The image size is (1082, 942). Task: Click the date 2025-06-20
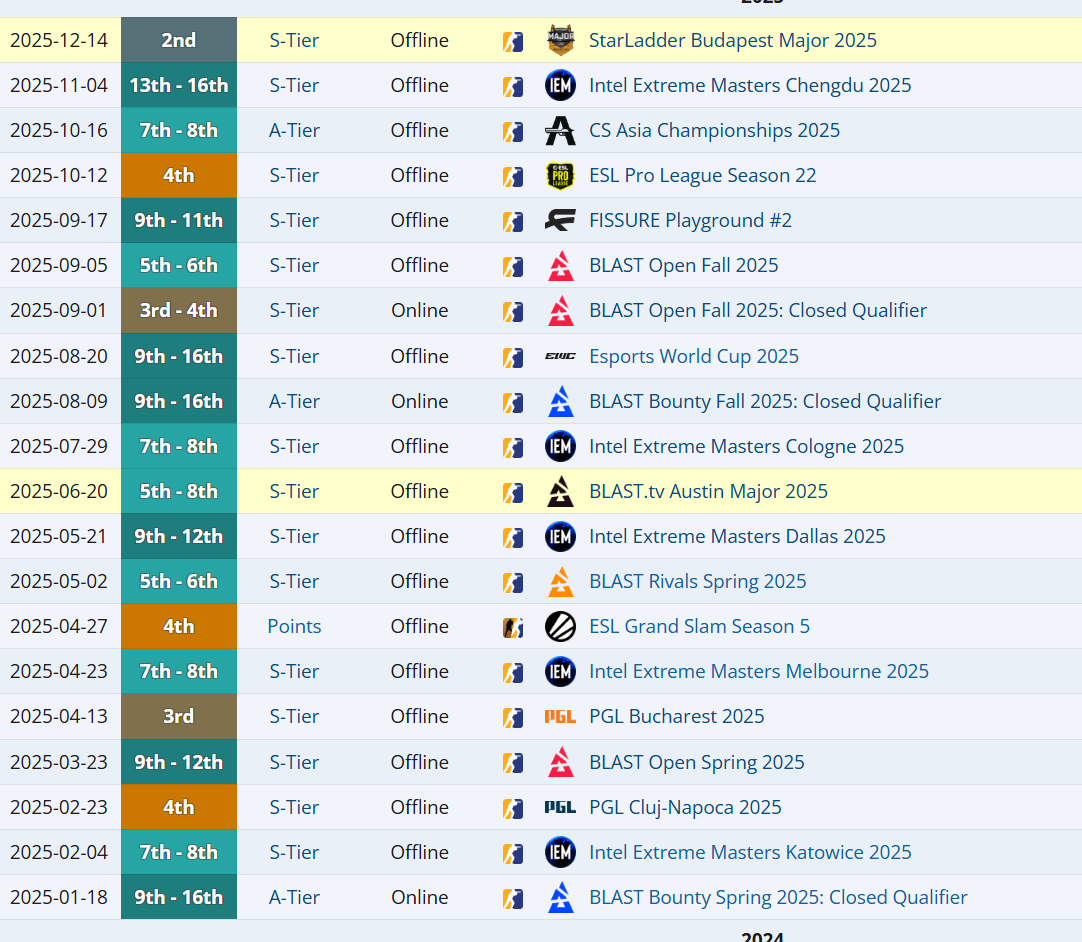59,491
